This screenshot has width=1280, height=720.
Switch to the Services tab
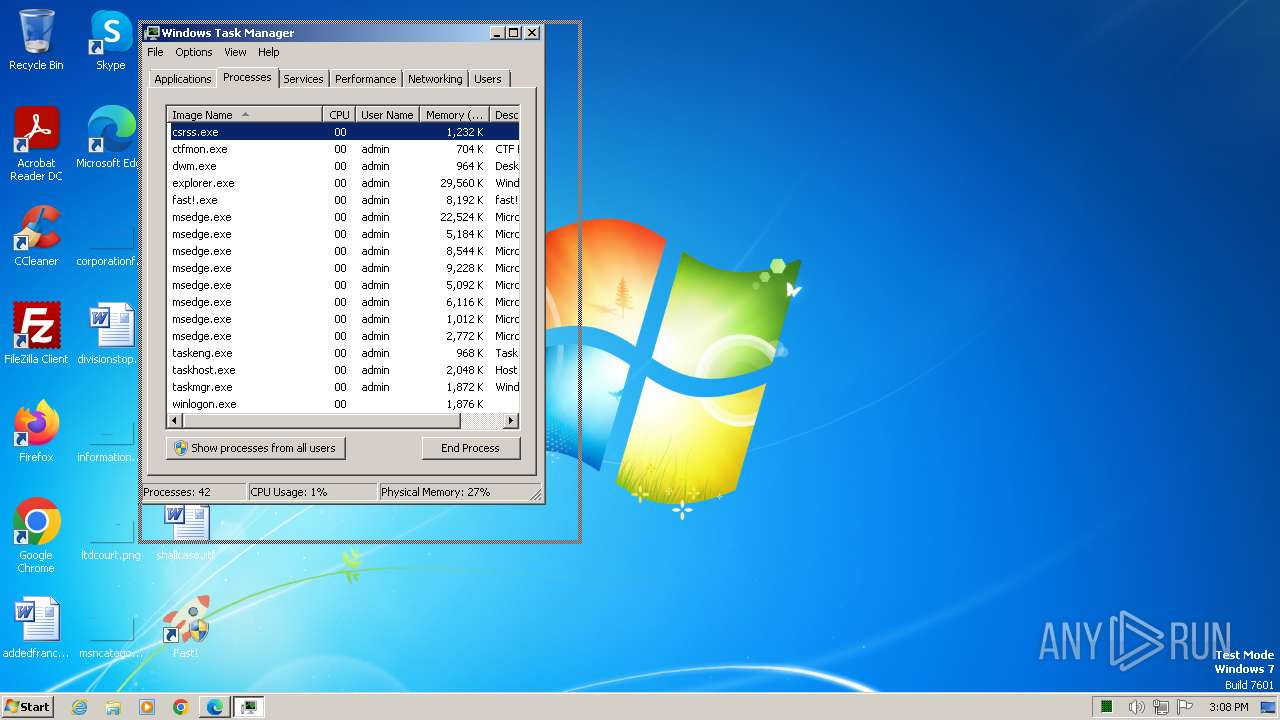point(303,79)
